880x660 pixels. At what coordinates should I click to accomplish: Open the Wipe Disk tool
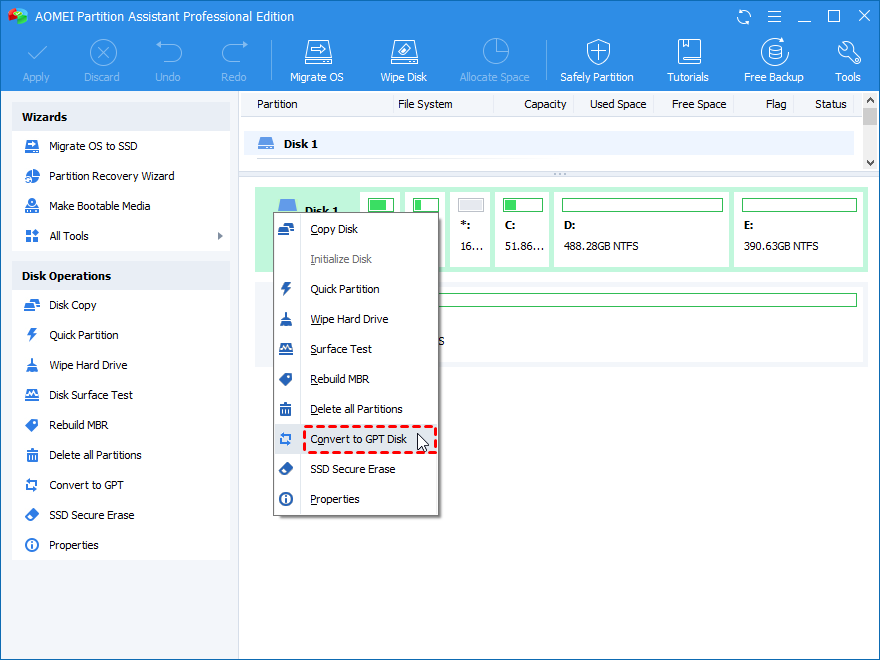click(403, 59)
